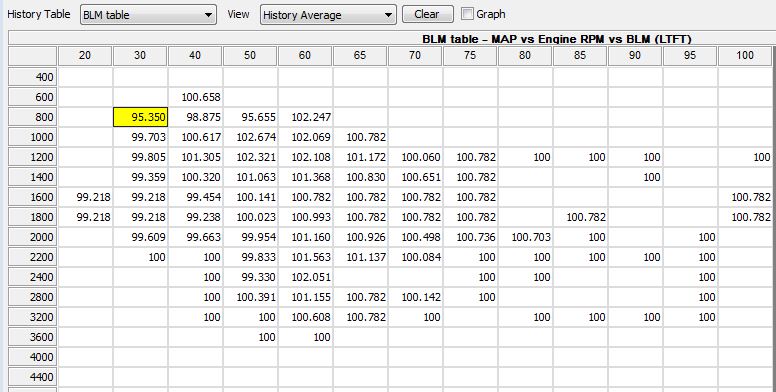Screen dimensions: 776x392
Task: Click the 100.608 cell in the 3200 row
Action: (305, 317)
